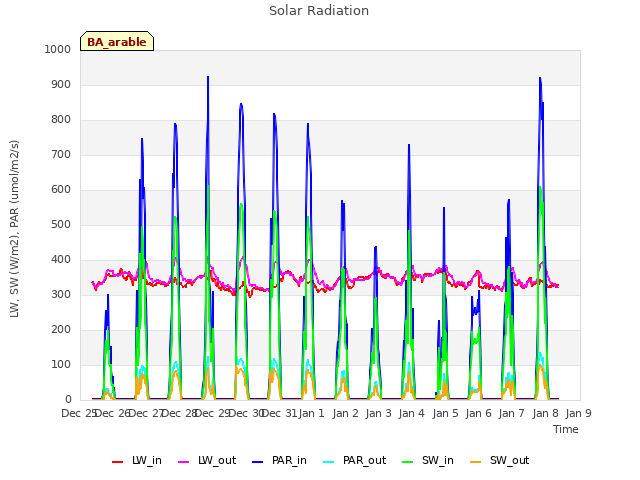This screenshot has height=480, width=640.
Task: Click the PAR_in peak on Dec 30
Action: click(x=241, y=104)
